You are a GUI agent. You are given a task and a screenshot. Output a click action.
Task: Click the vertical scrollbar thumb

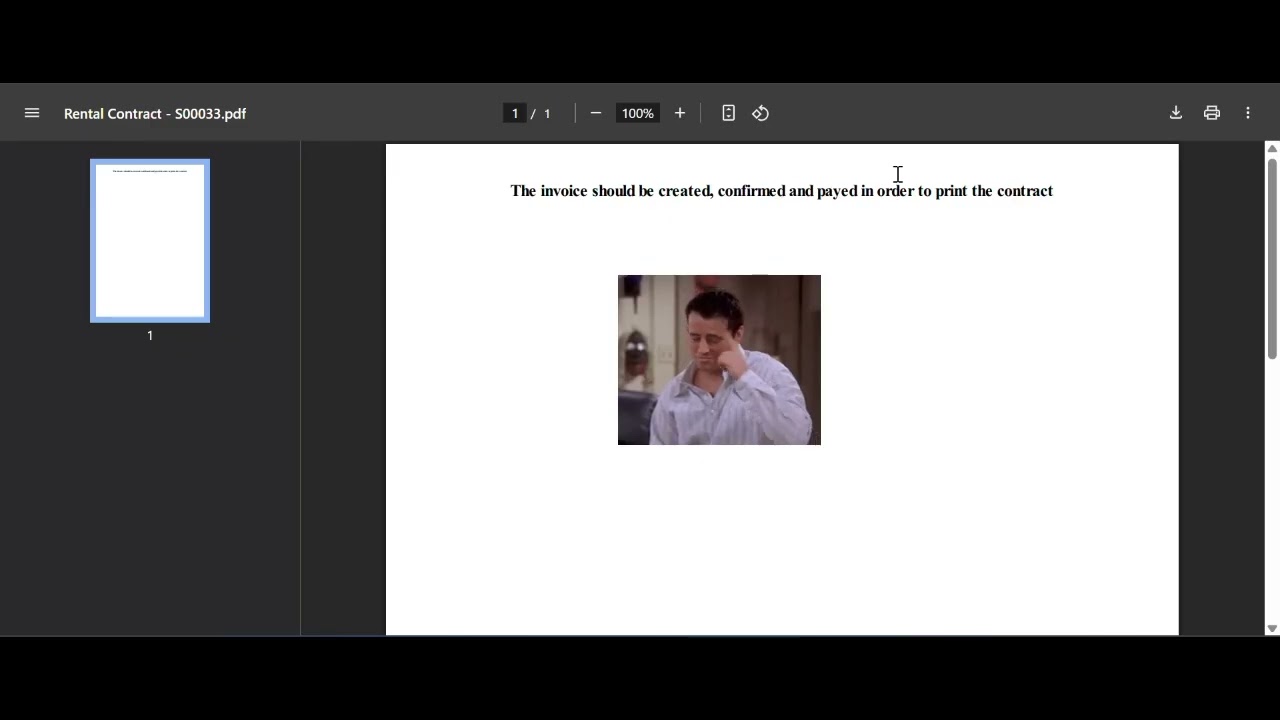point(1272,257)
